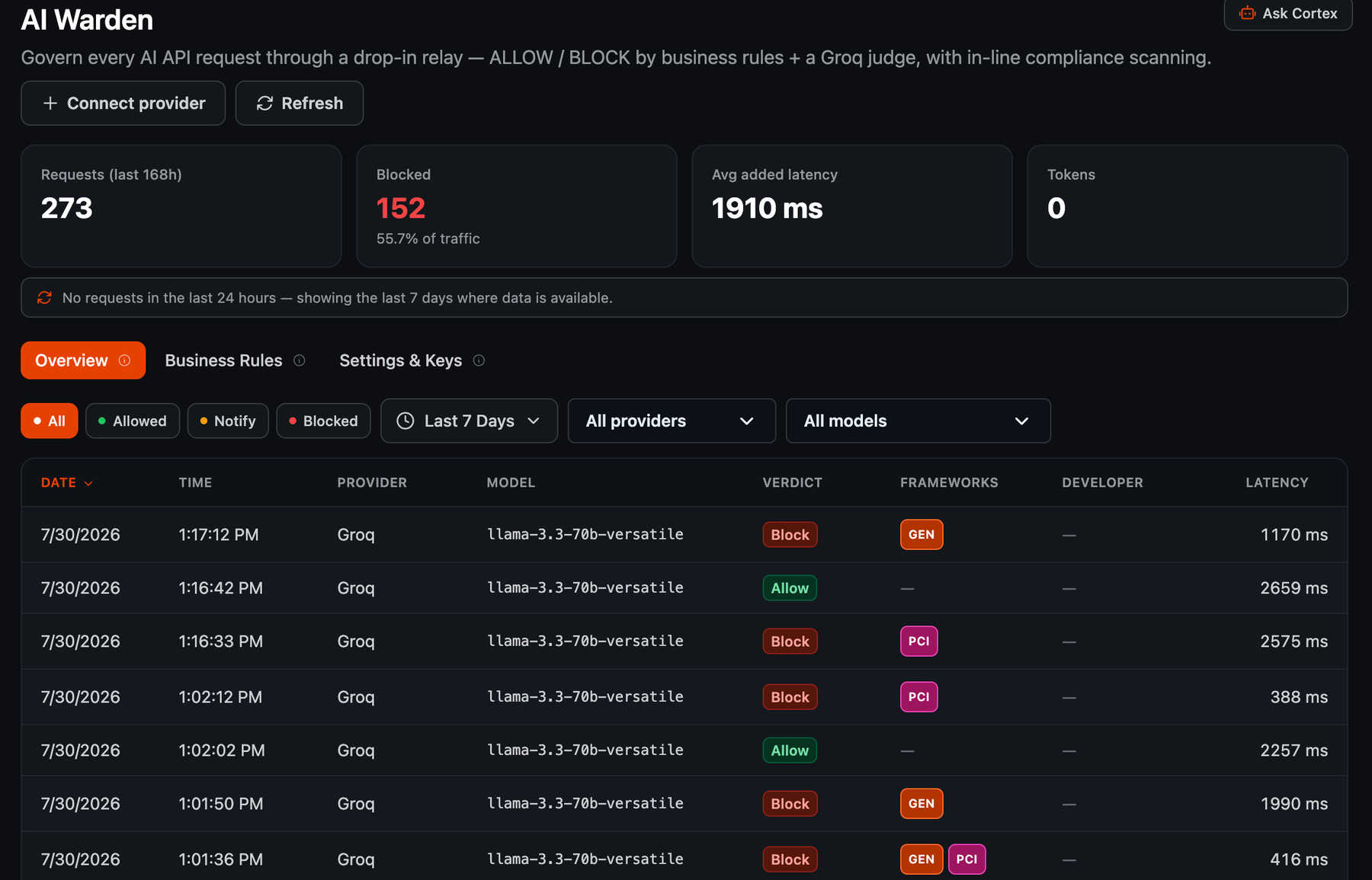The width and height of the screenshot is (1372, 880).
Task: Click the 1170 ms latency value
Action: pyautogui.click(x=1293, y=534)
